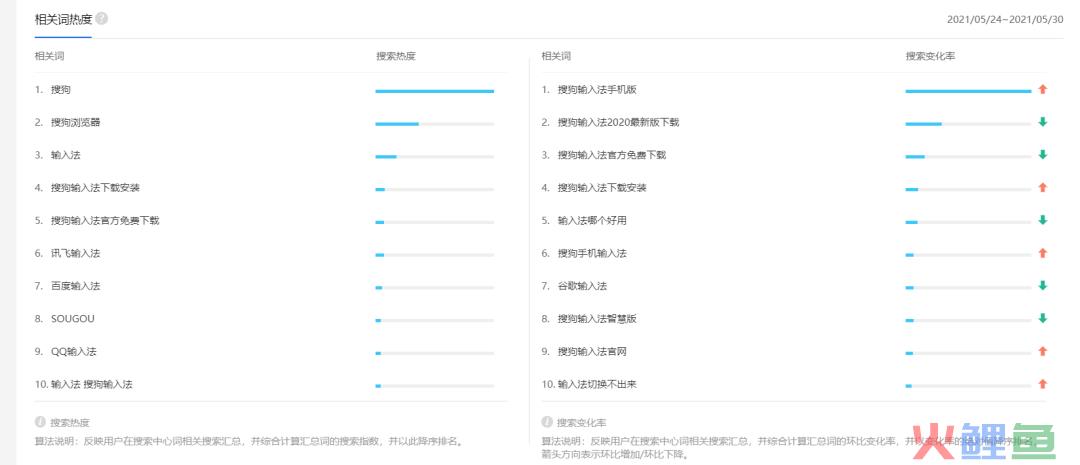Open the related word QQ输入法
1080x465 pixels.
click(74, 351)
